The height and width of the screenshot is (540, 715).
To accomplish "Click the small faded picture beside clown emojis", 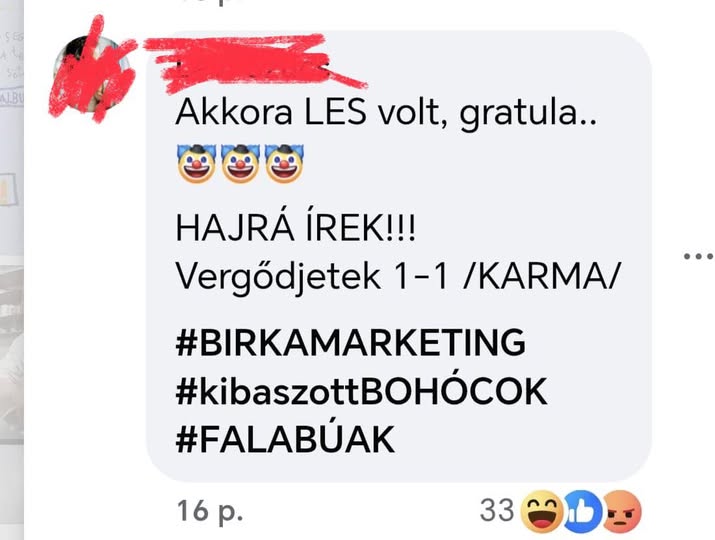I will tap(9, 189).
